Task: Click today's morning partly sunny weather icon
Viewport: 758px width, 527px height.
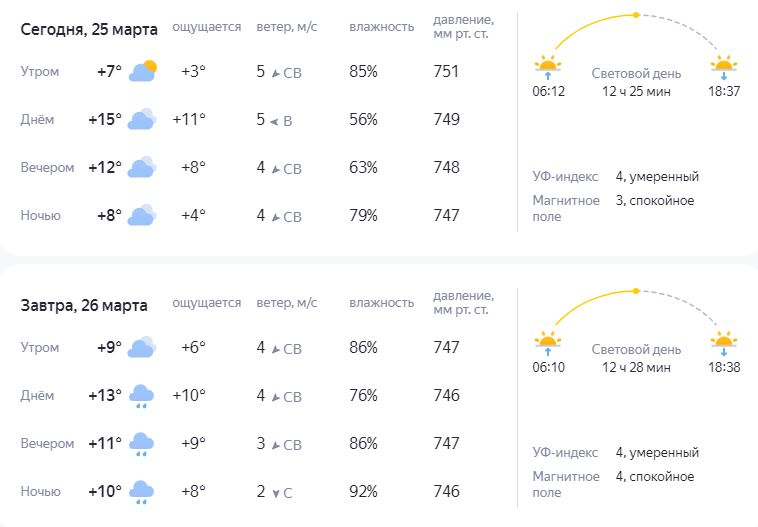Action: coord(142,71)
